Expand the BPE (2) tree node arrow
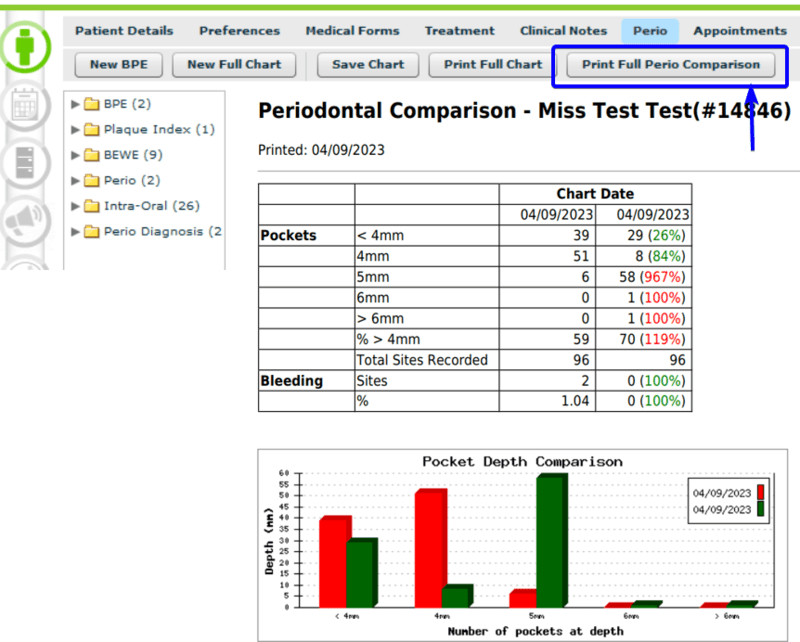 click(x=75, y=104)
